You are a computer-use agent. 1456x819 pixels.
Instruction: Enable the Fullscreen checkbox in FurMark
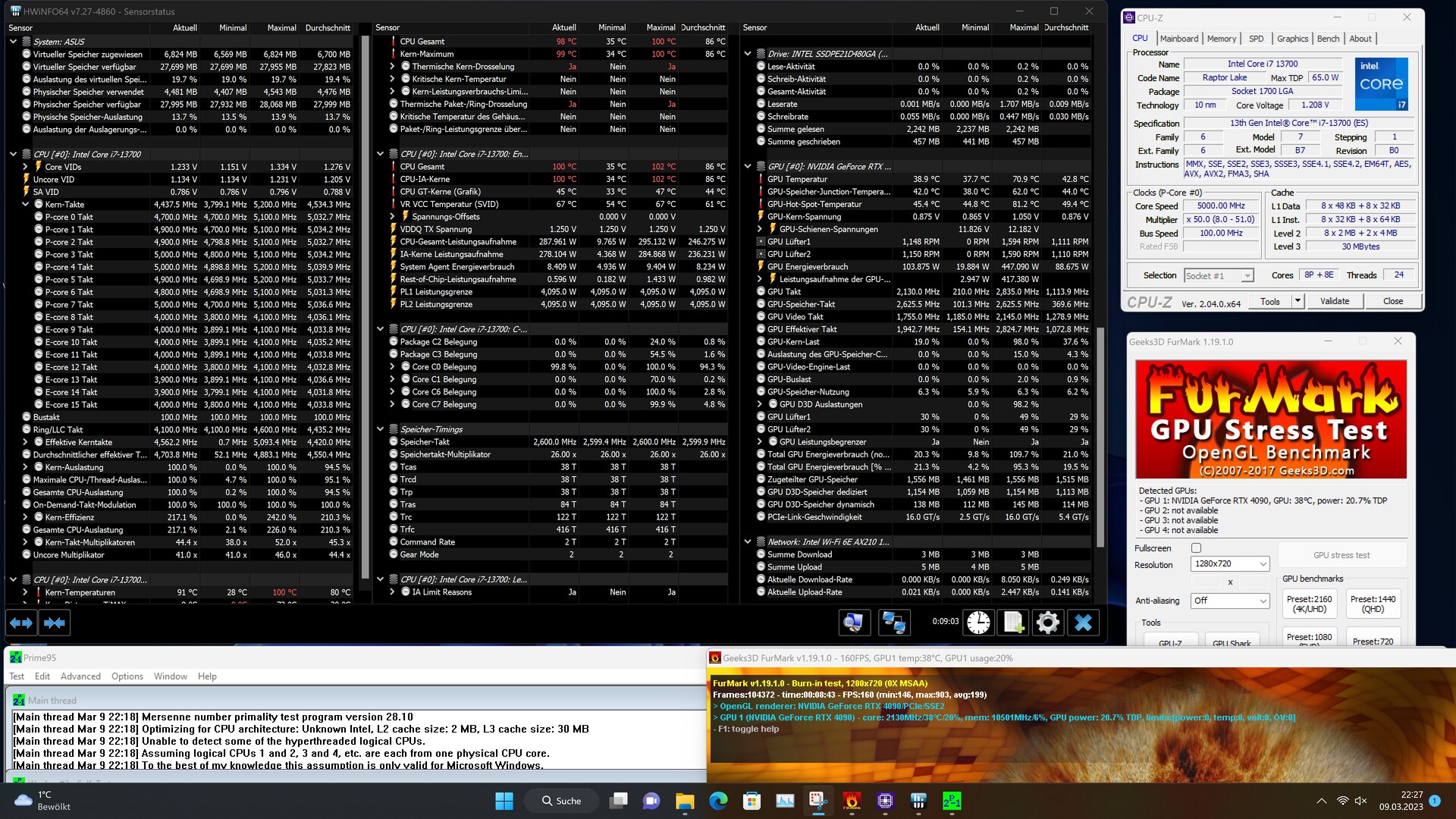1196,548
